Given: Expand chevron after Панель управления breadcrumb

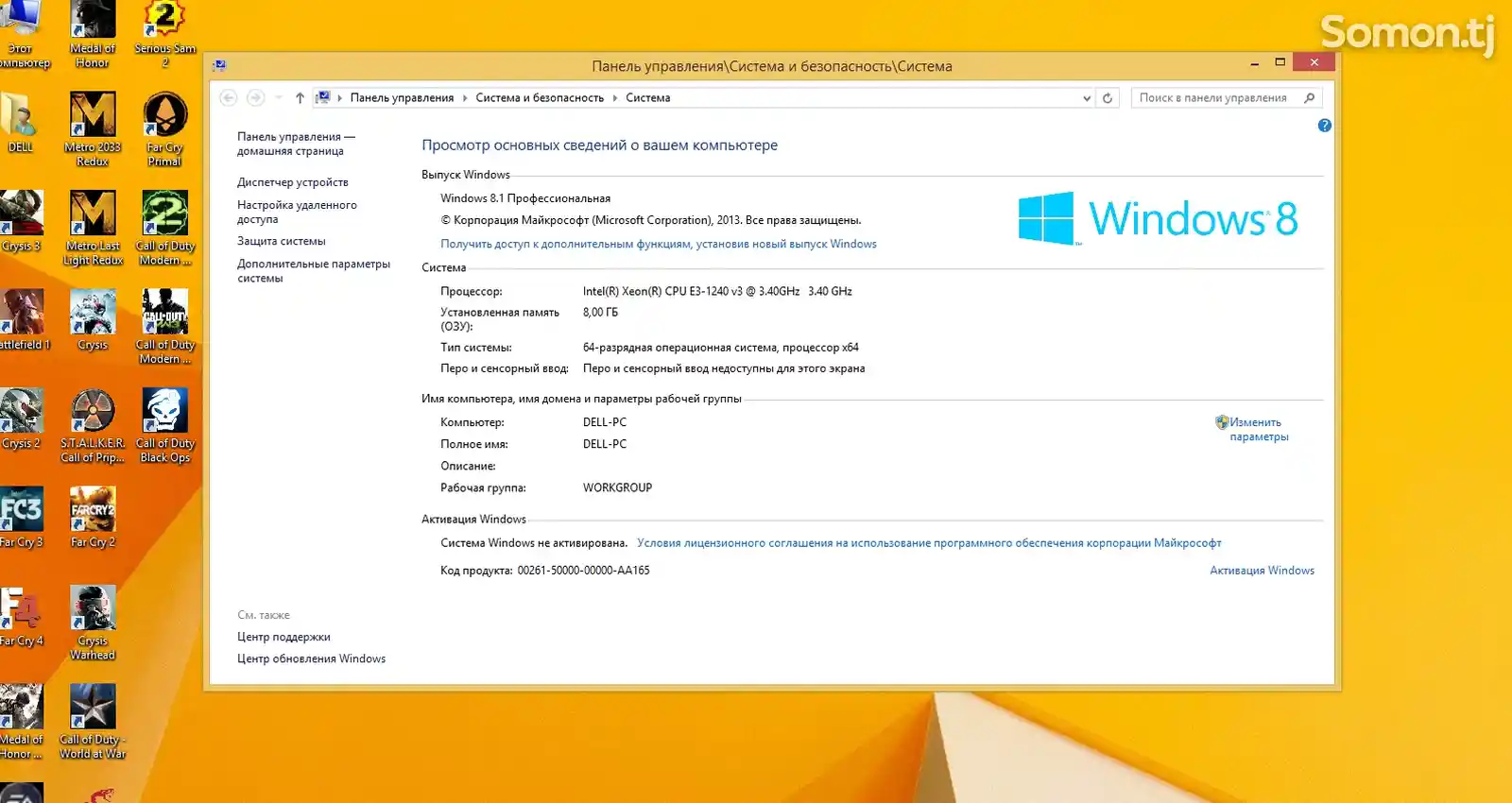Looking at the screenshot, I should (x=465, y=98).
